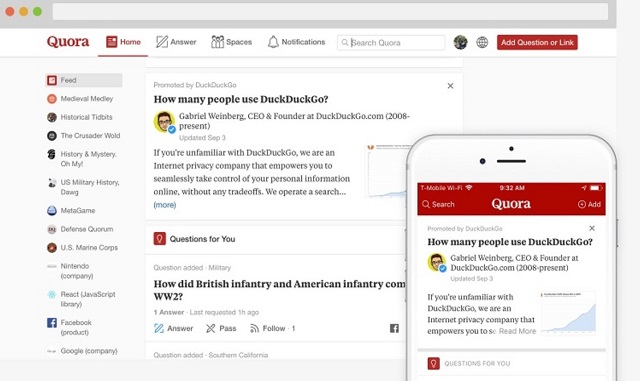
Task: Click Add Question or Link button
Action: [537, 42]
